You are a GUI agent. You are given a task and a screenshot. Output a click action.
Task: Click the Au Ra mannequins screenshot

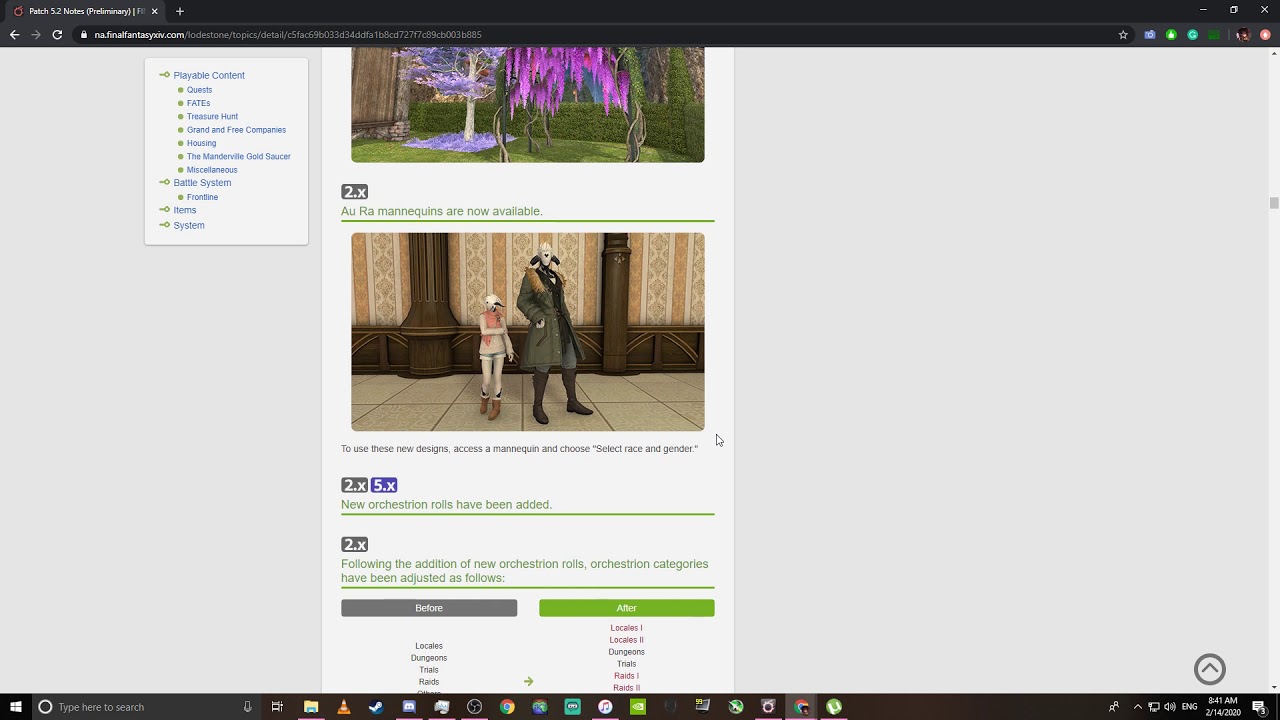pyautogui.click(x=528, y=332)
